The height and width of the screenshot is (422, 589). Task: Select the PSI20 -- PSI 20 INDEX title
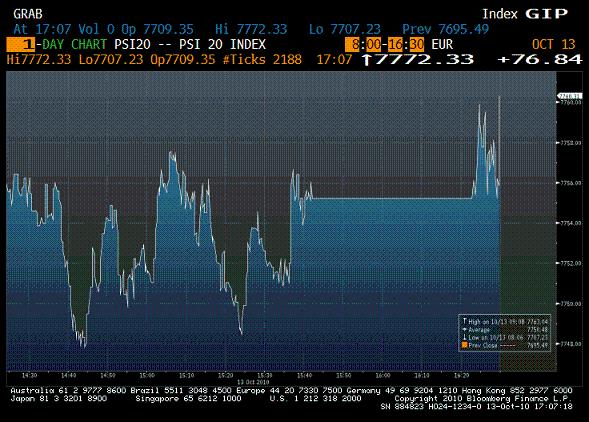tap(190, 44)
